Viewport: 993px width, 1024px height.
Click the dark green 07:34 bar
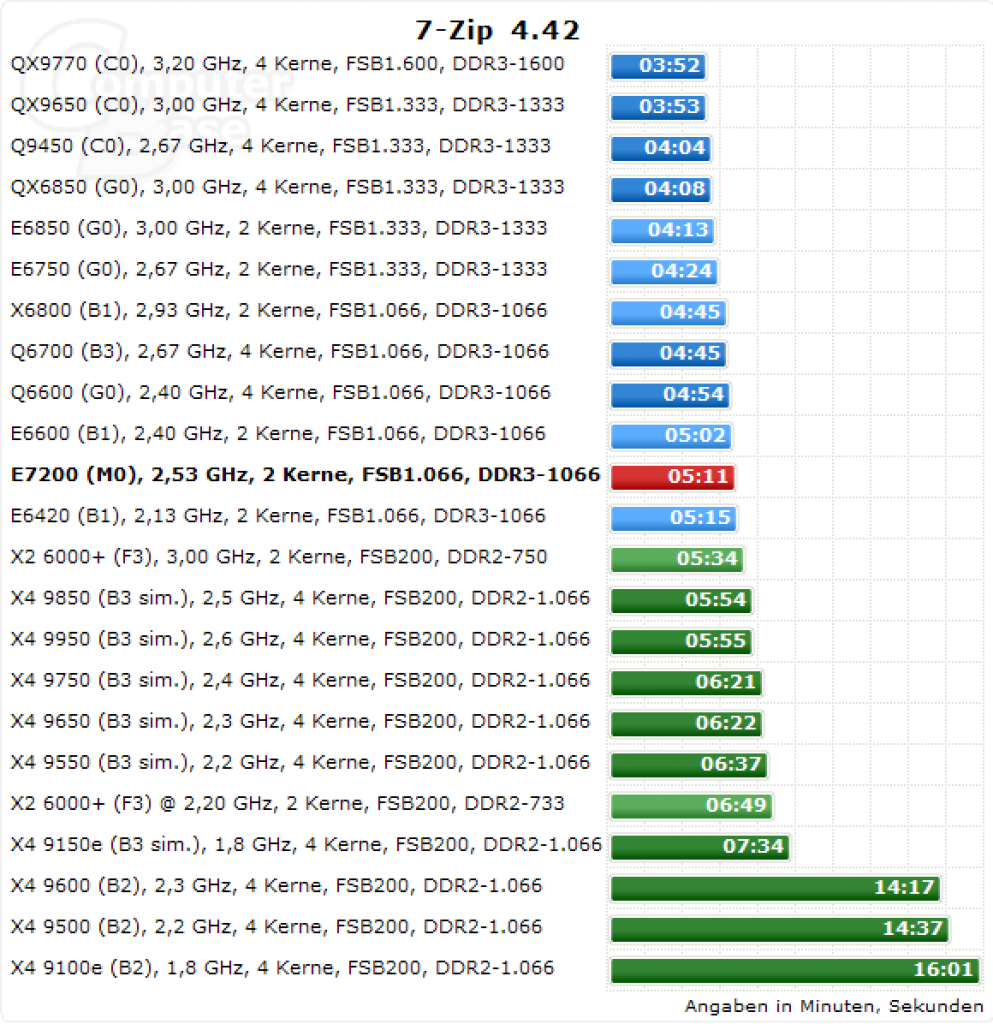point(701,848)
